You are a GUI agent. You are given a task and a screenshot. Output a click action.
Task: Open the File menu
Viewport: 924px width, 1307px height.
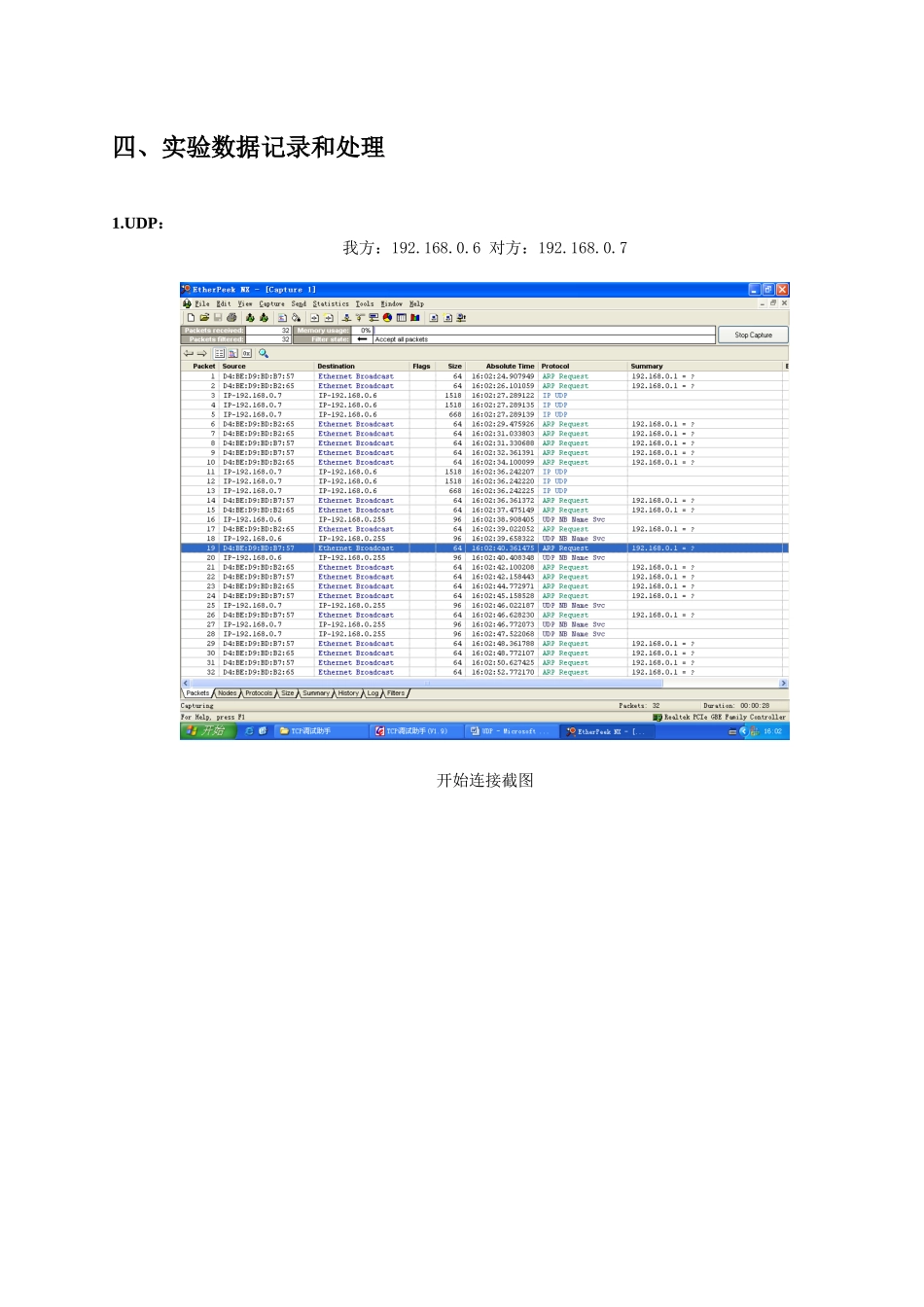point(202,303)
